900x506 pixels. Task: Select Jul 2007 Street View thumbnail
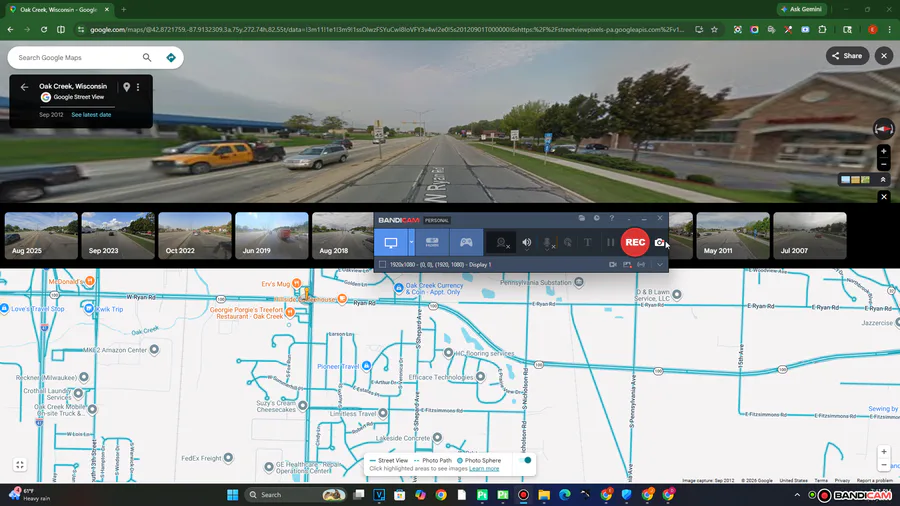coord(810,236)
